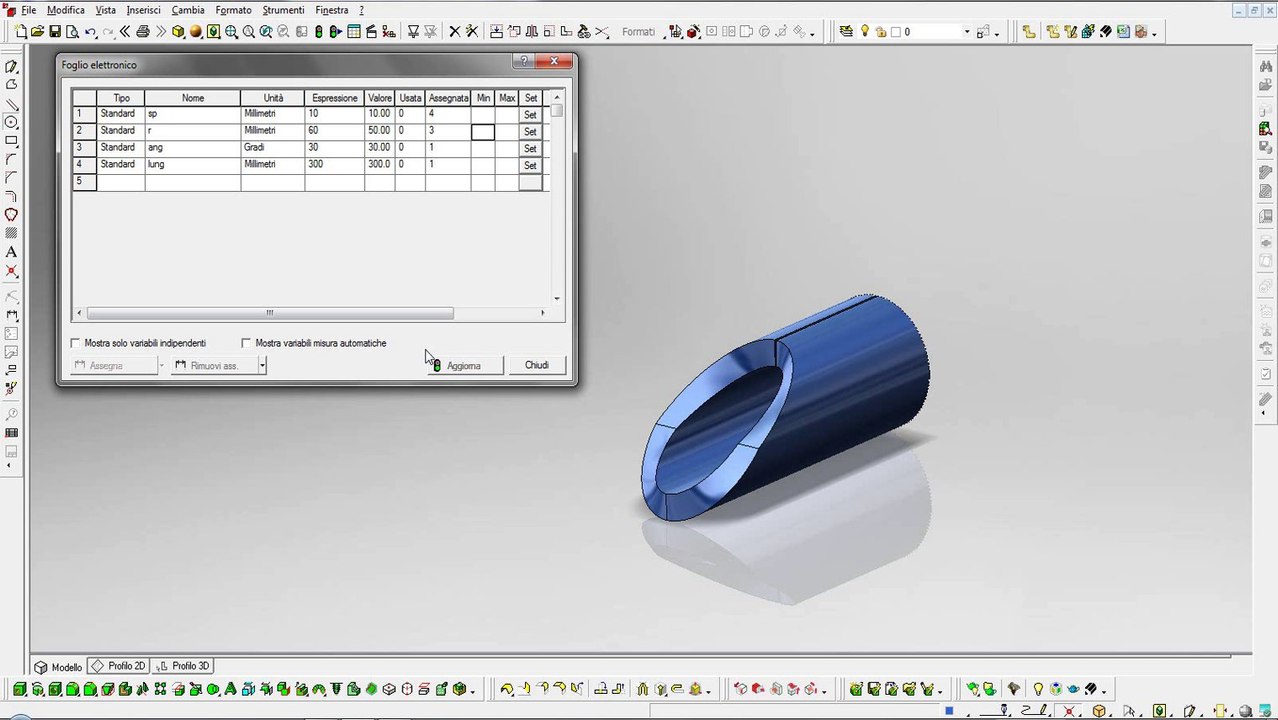Select the rectangle tool in left toolbar

click(12, 141)
